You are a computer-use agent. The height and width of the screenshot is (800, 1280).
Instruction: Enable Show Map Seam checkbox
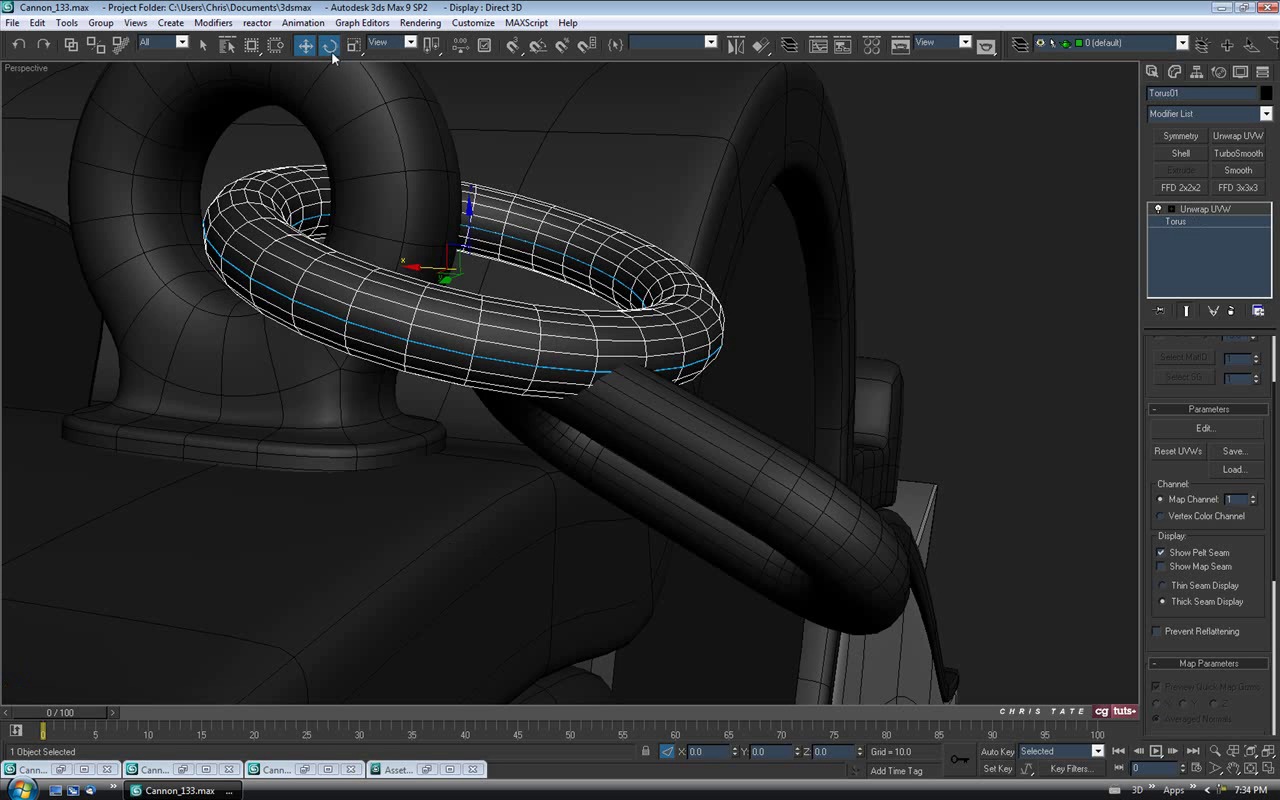[x=1161, y=567]
